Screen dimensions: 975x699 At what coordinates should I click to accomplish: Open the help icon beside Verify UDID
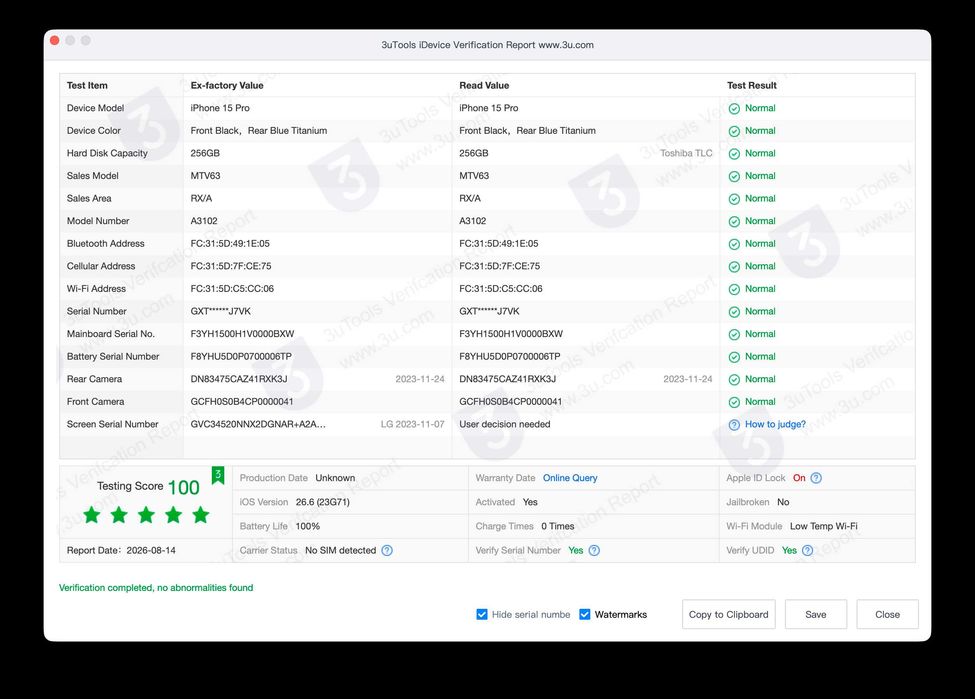click(807, 550)
